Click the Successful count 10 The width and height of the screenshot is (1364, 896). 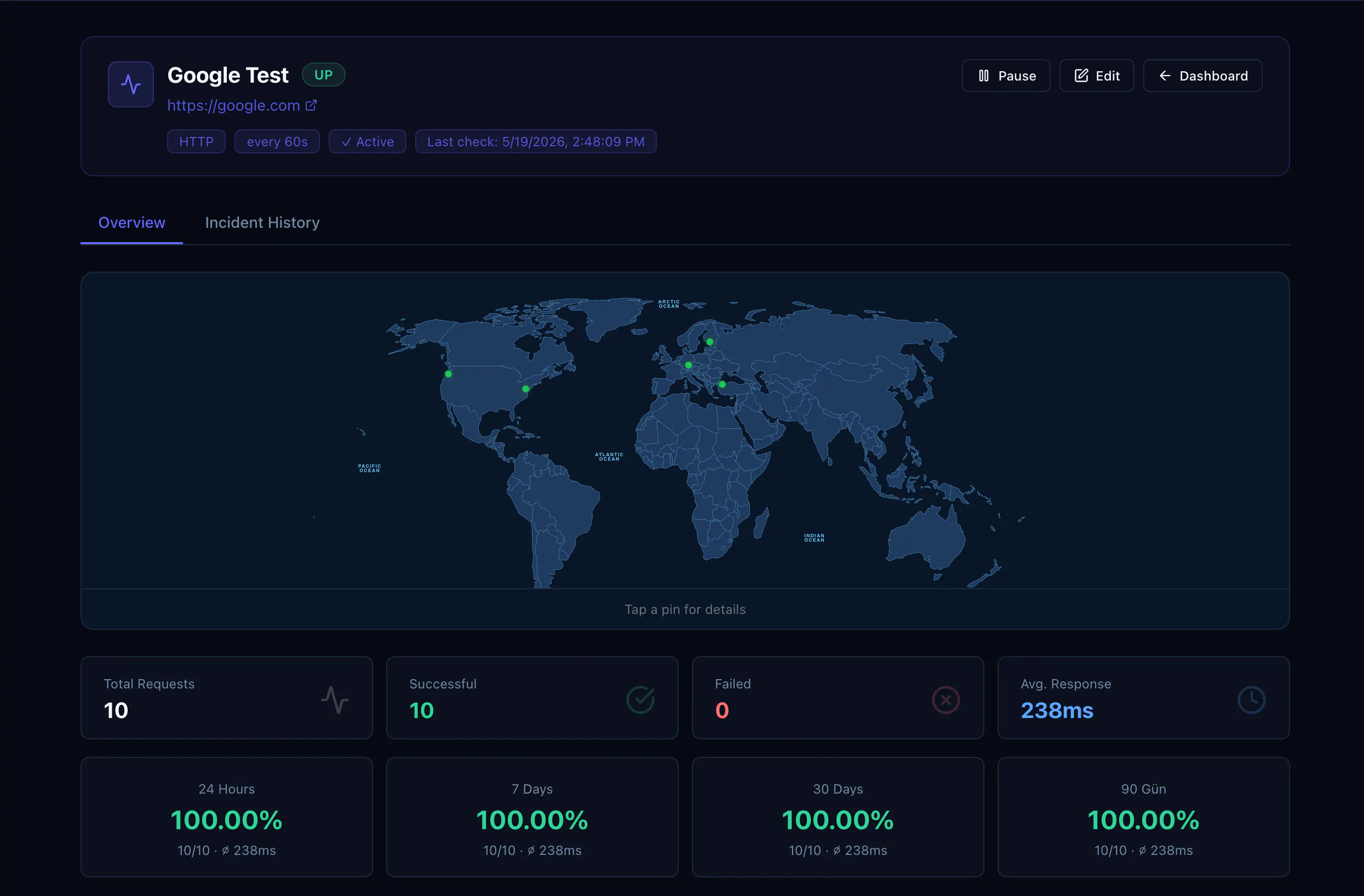point(421,710)
